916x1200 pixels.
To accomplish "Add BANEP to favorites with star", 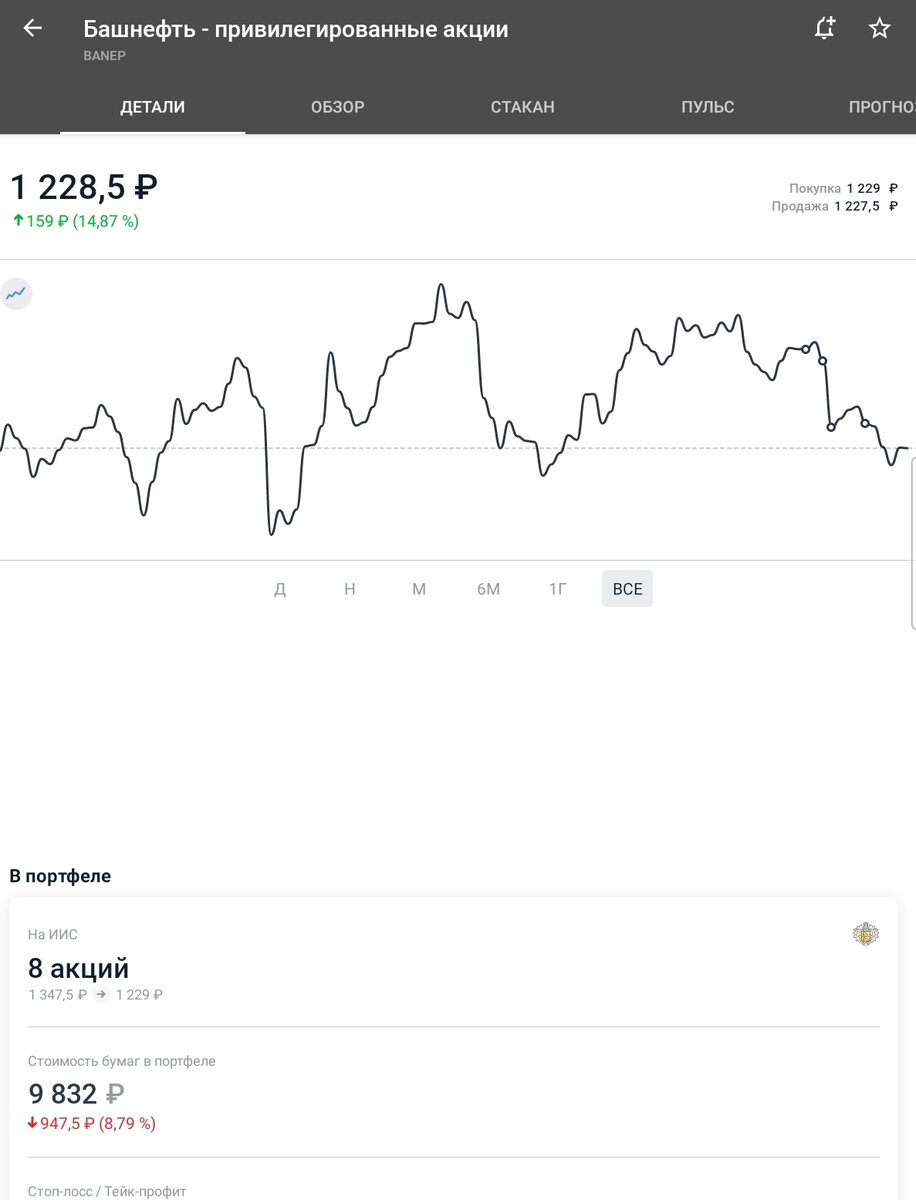I will point(879,28).
